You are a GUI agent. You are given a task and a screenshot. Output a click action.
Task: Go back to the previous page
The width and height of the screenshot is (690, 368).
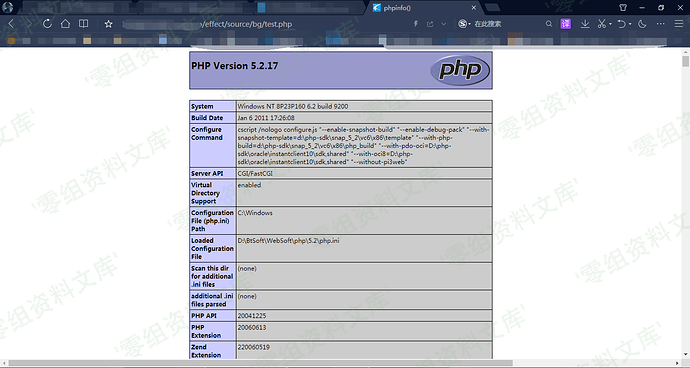click(11, 24)
